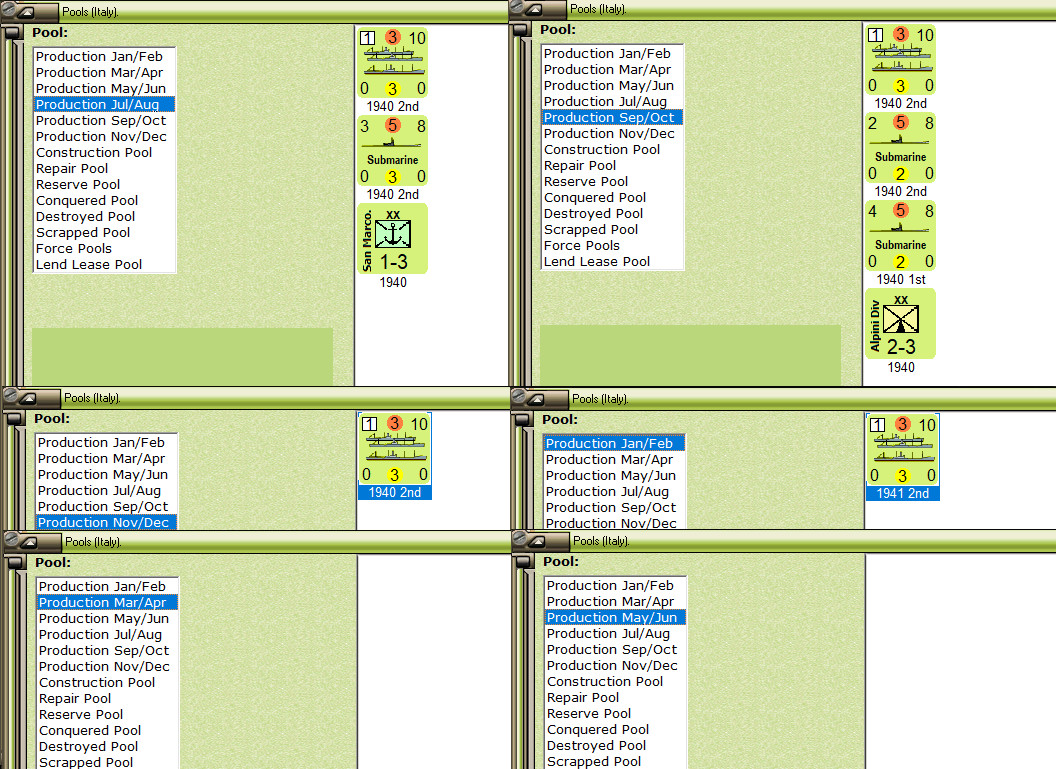Open Production May/Jun in the Mar/Apr-highlighted window
Image resolution: width=1056 pixels, height=769 pixels.
(107, 619)
